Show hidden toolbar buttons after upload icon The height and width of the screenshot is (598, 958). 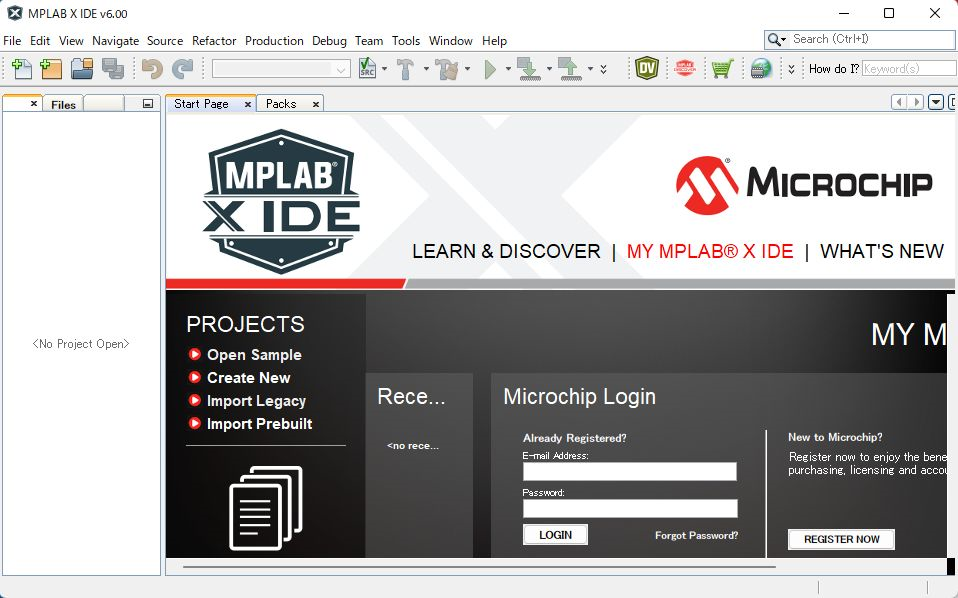(604, 69)
